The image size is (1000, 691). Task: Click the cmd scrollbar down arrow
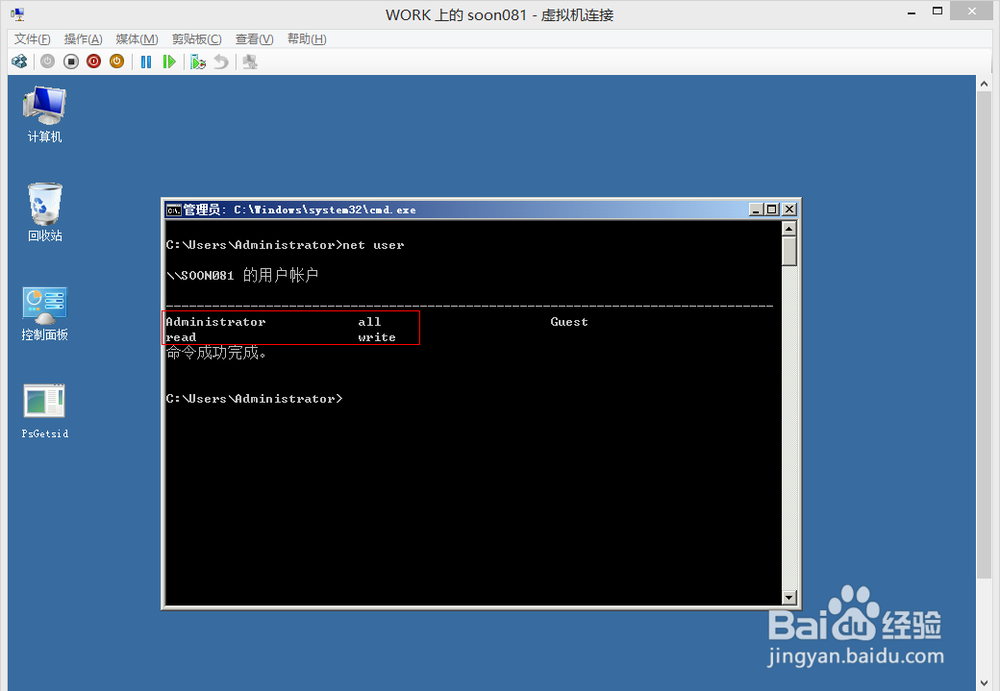click(789, 597)
